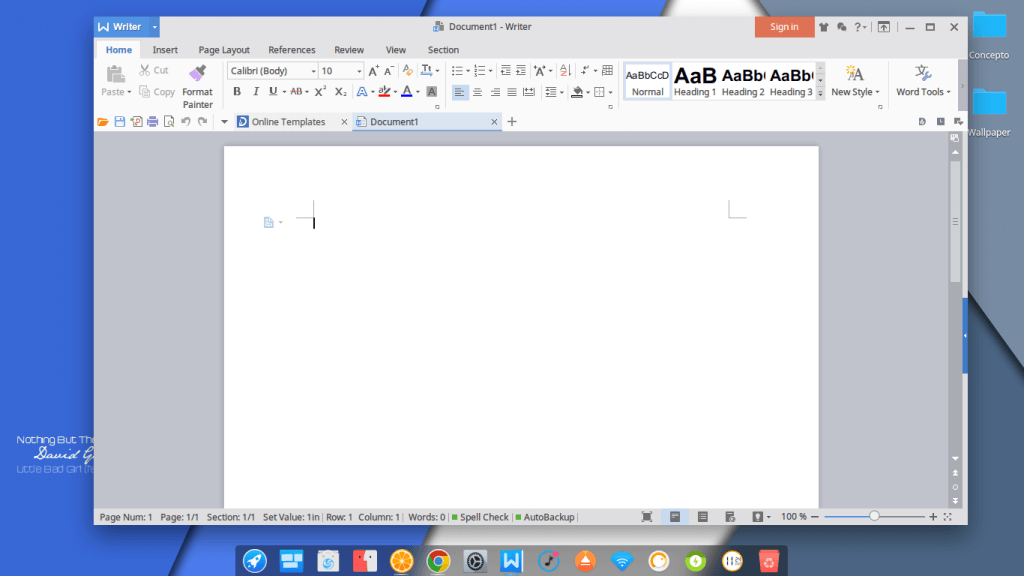The height and width of the screenshot is (576, 1024).
Task: Toggle bold formatting
Action: [x=236, y=92]
